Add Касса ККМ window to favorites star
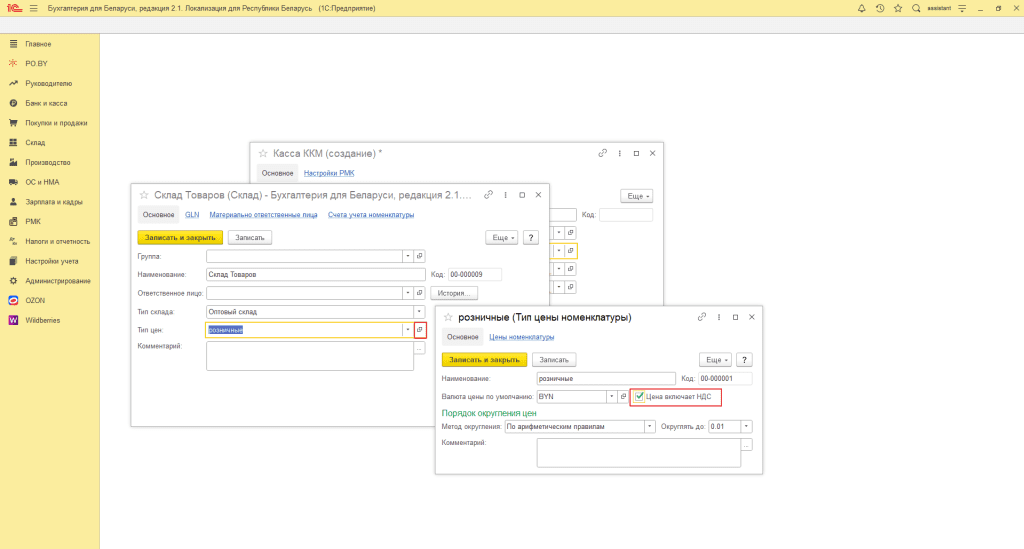The height and width of the screenshot is (549, 1024). (x=263, y=153)
